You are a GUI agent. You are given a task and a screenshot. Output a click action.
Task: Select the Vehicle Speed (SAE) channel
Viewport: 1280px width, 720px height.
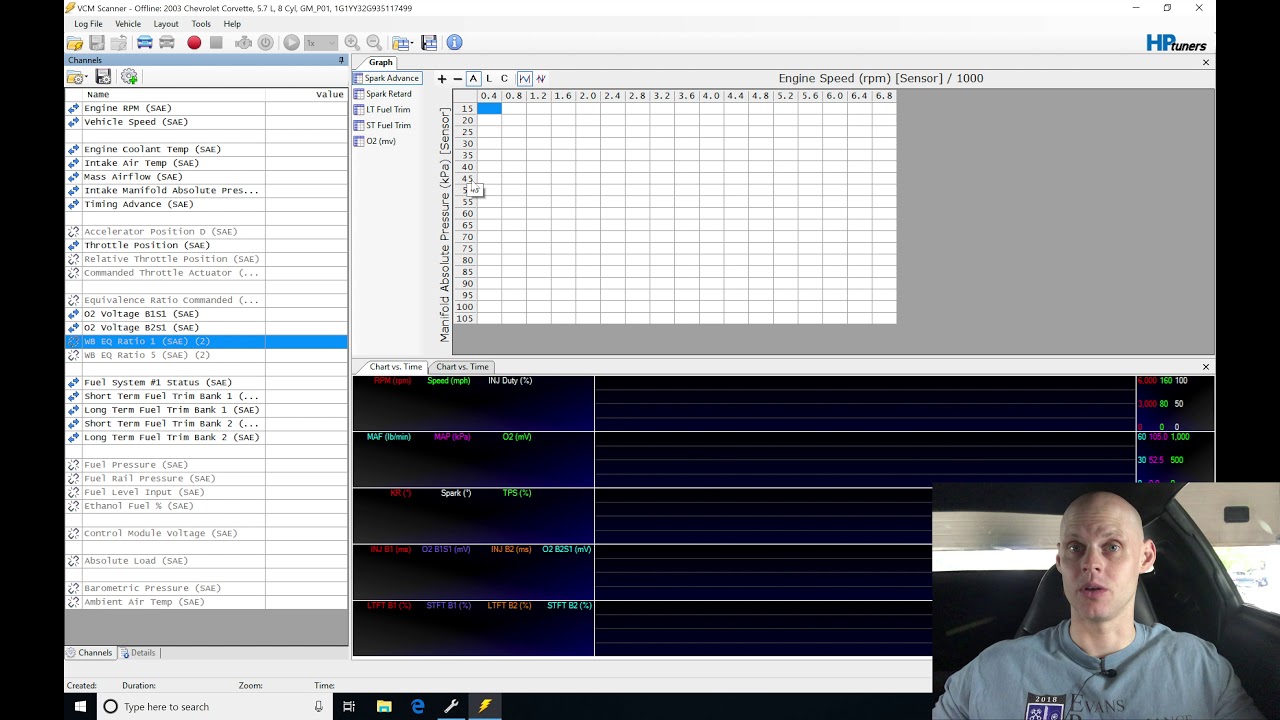(206, 122)
